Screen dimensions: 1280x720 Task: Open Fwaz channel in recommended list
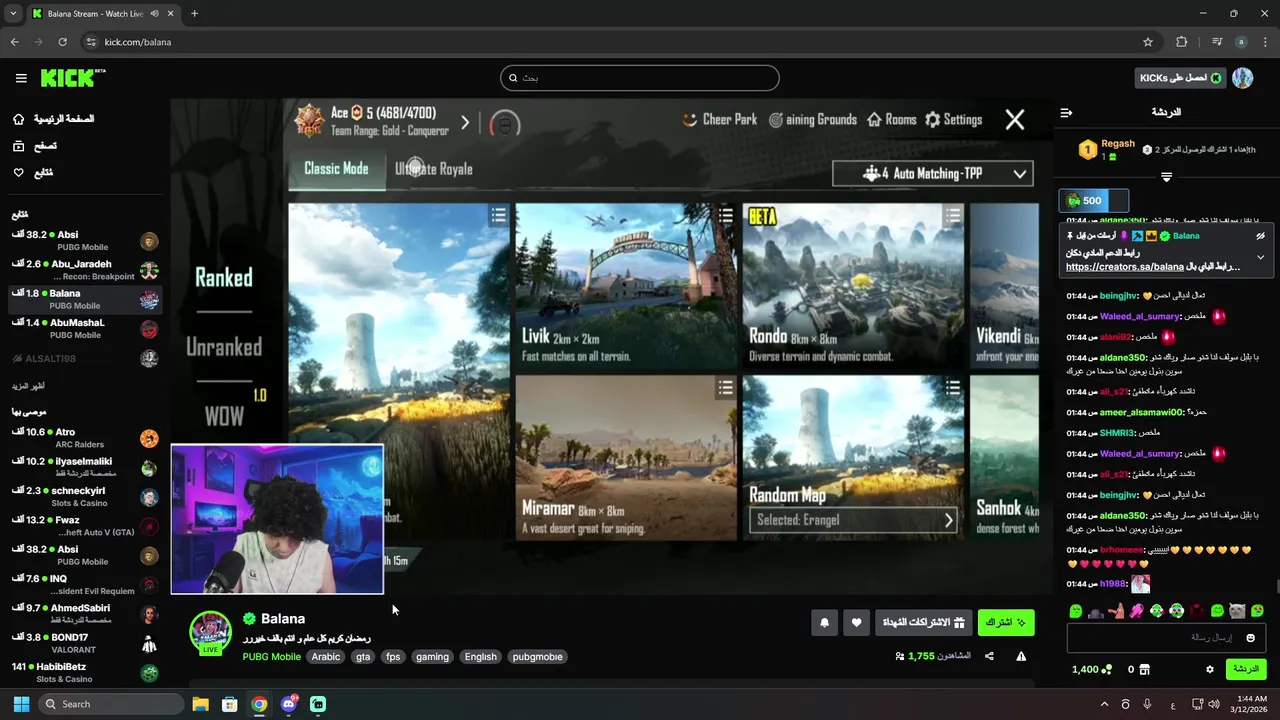[x=85, y=526]
